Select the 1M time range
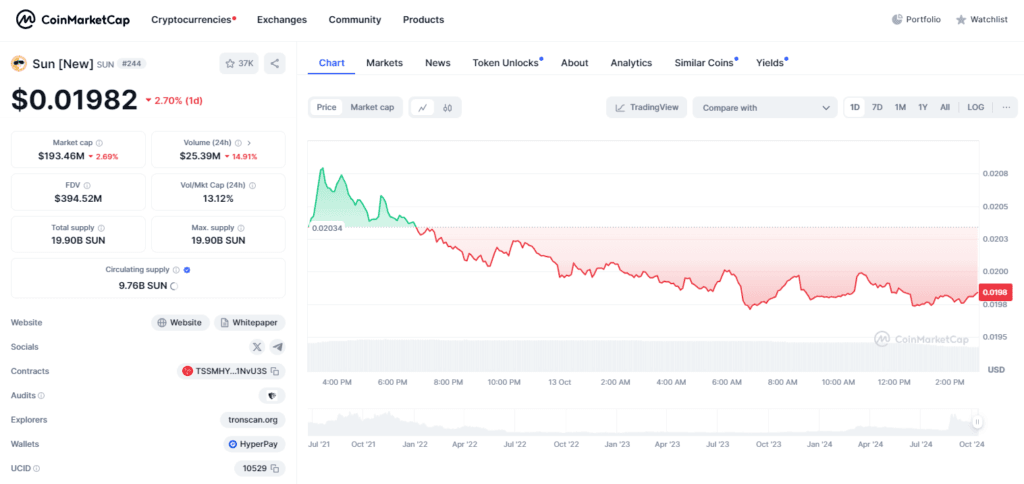 click(900, 107)
